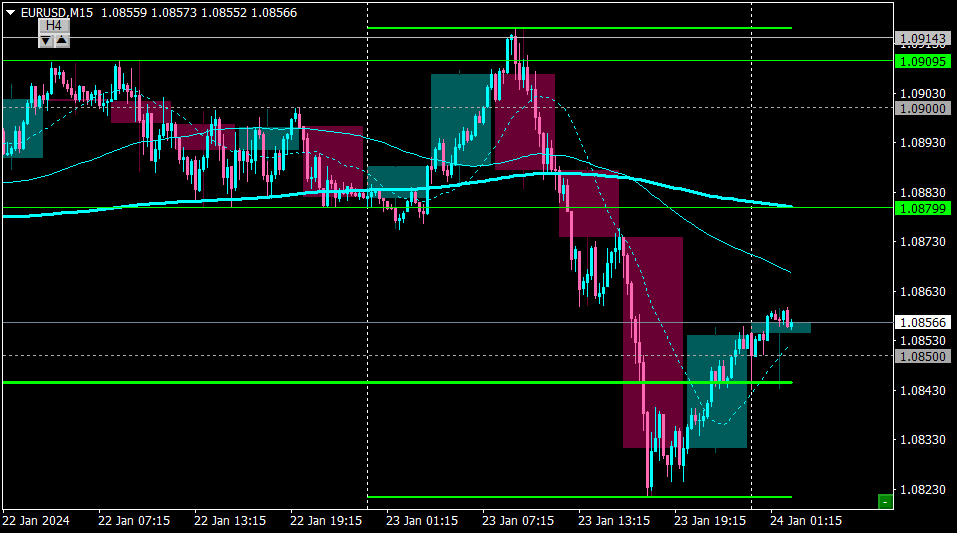Click the 1.09143 price label
The image size is (957, 533).
tap(923, 39)
